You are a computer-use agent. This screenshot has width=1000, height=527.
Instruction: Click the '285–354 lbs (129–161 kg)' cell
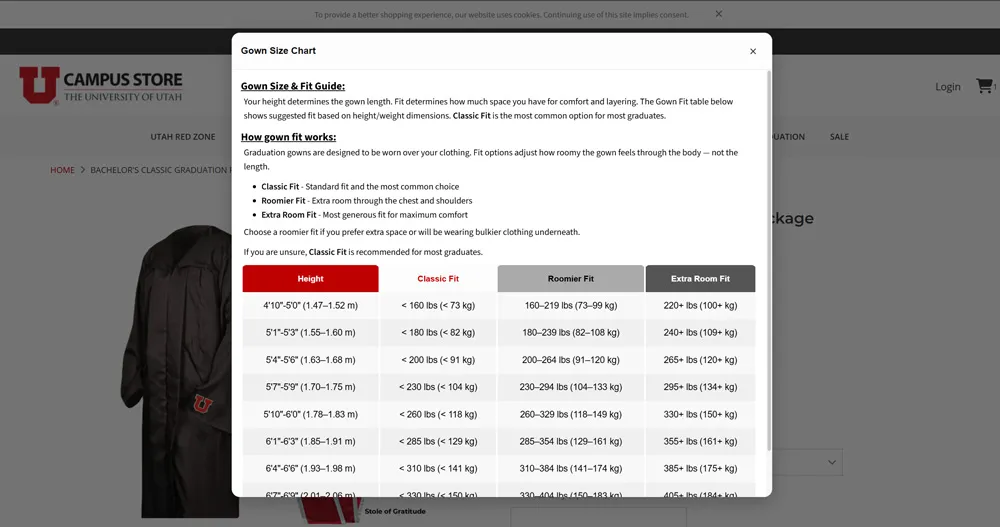point(571,441)
